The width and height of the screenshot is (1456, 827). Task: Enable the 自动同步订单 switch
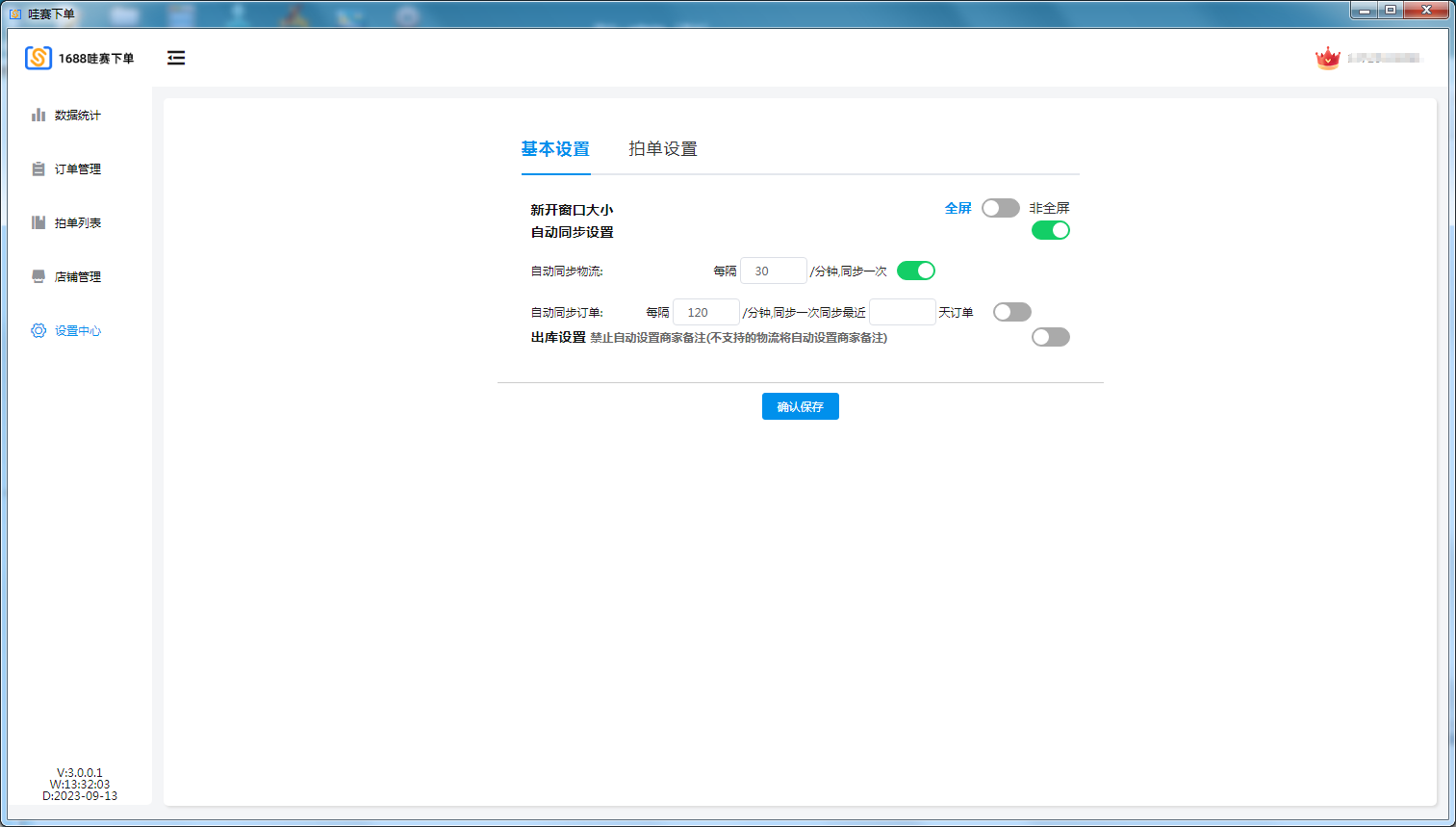[x=1011, y=312]
